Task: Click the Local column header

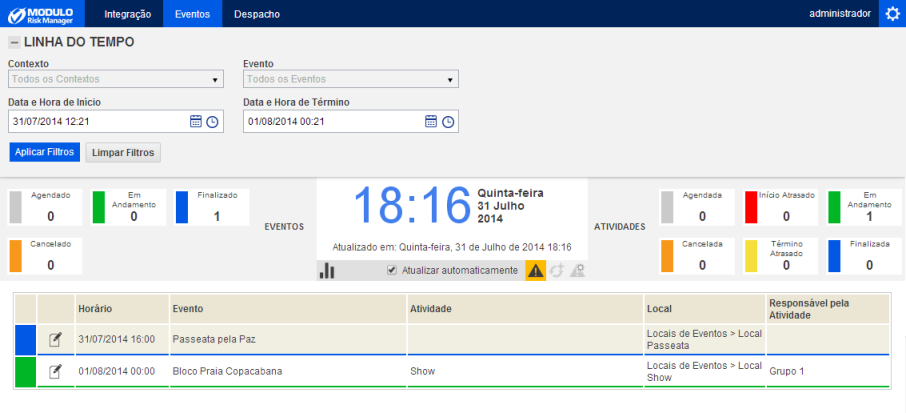Action: point(705,309)
